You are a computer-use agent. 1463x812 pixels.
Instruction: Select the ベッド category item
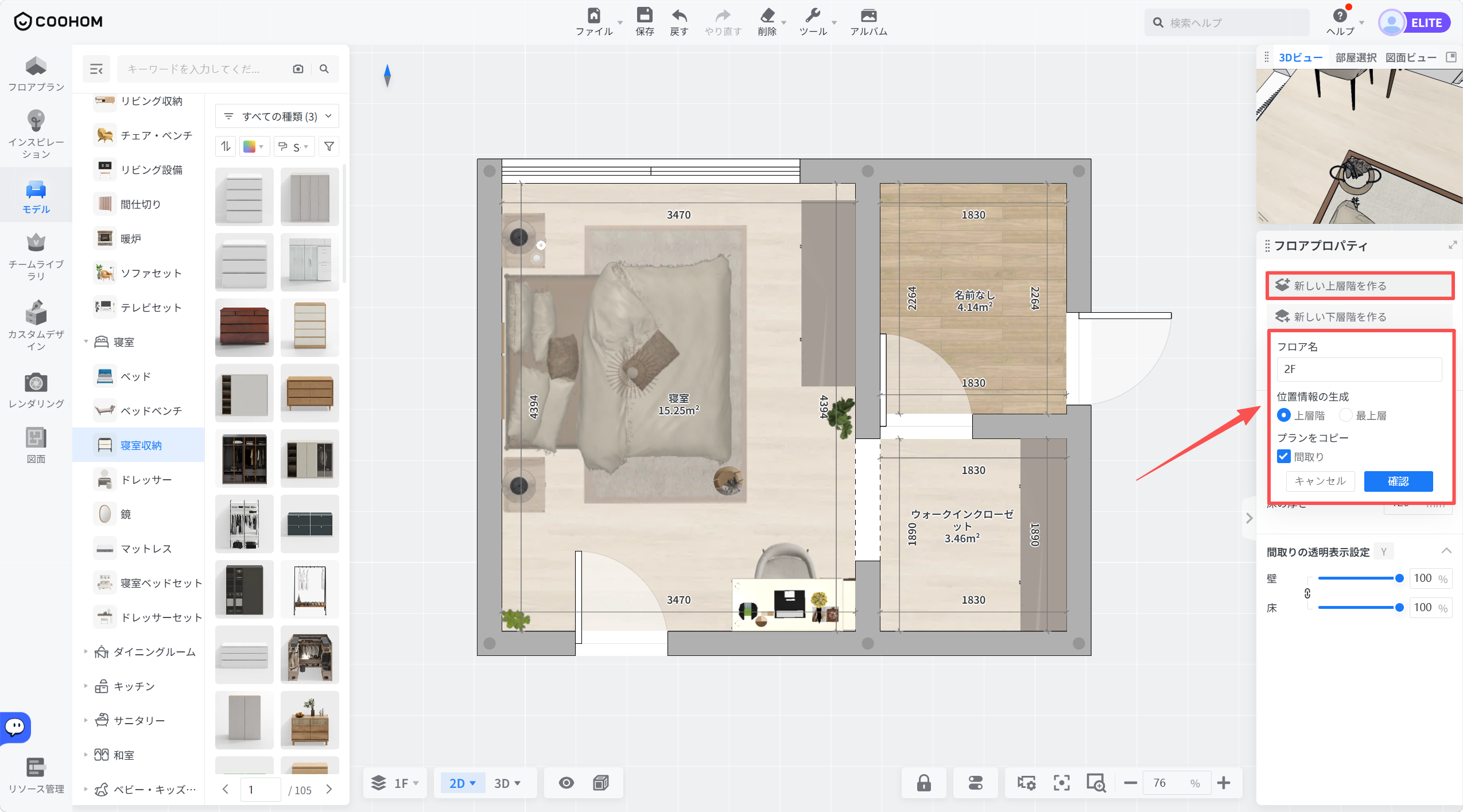click(x=138, y=376)
